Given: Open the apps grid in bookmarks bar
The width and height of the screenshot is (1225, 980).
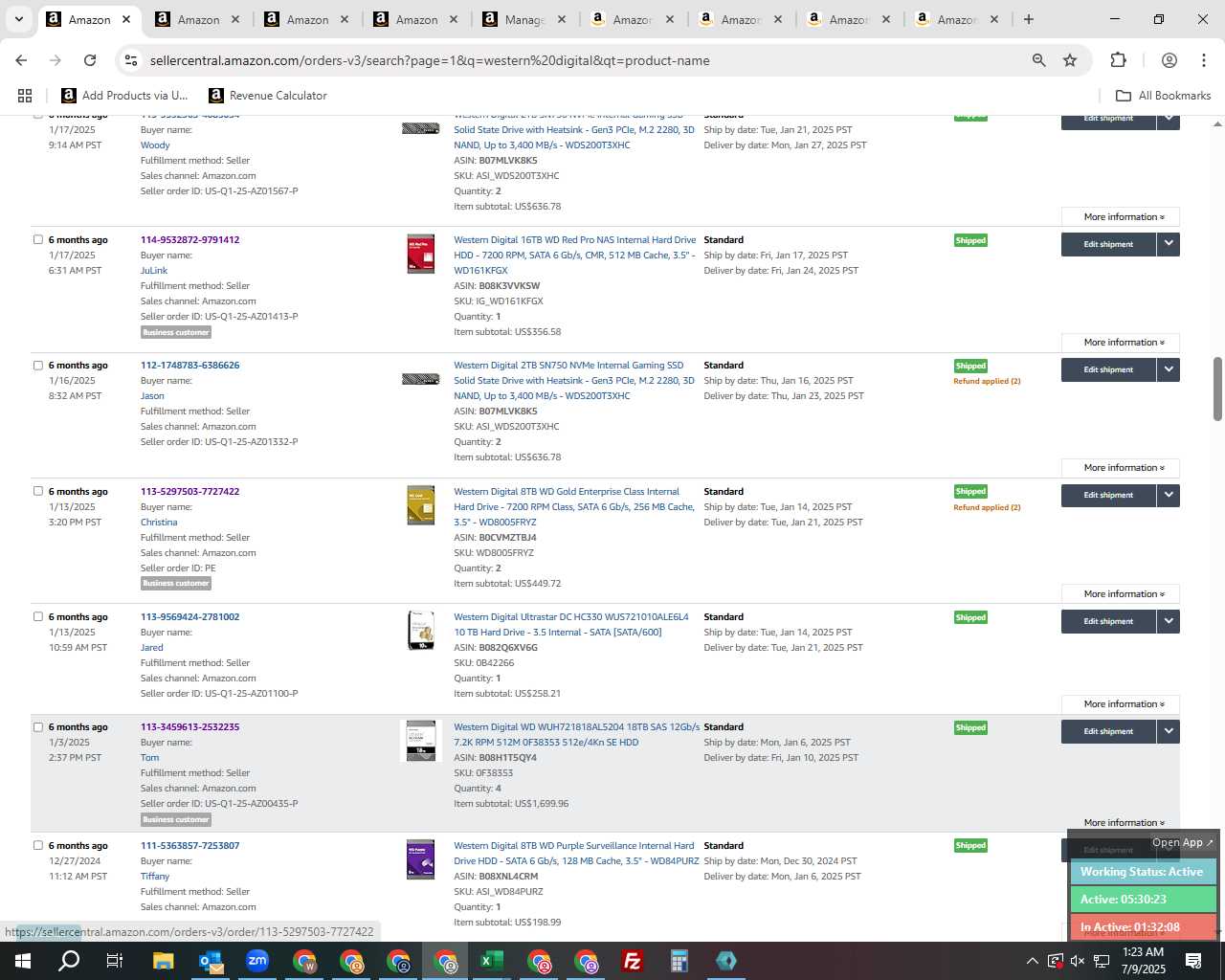Looking at the screenshot, I should click(x=25, y=96).
